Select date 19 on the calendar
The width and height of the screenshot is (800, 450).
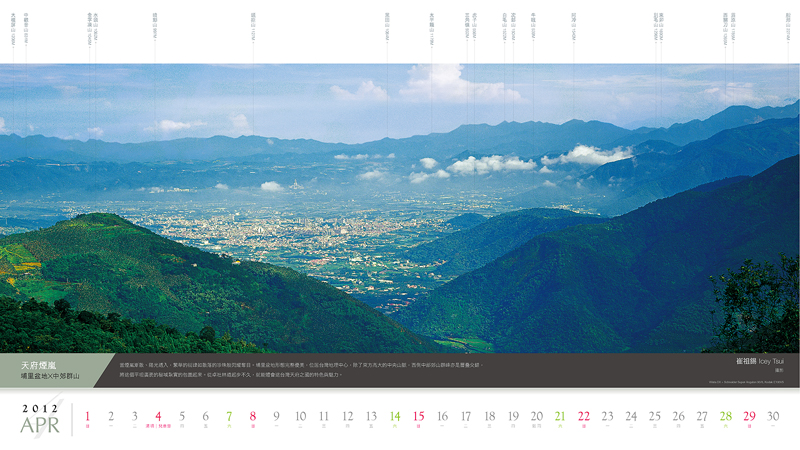(513, 416)
